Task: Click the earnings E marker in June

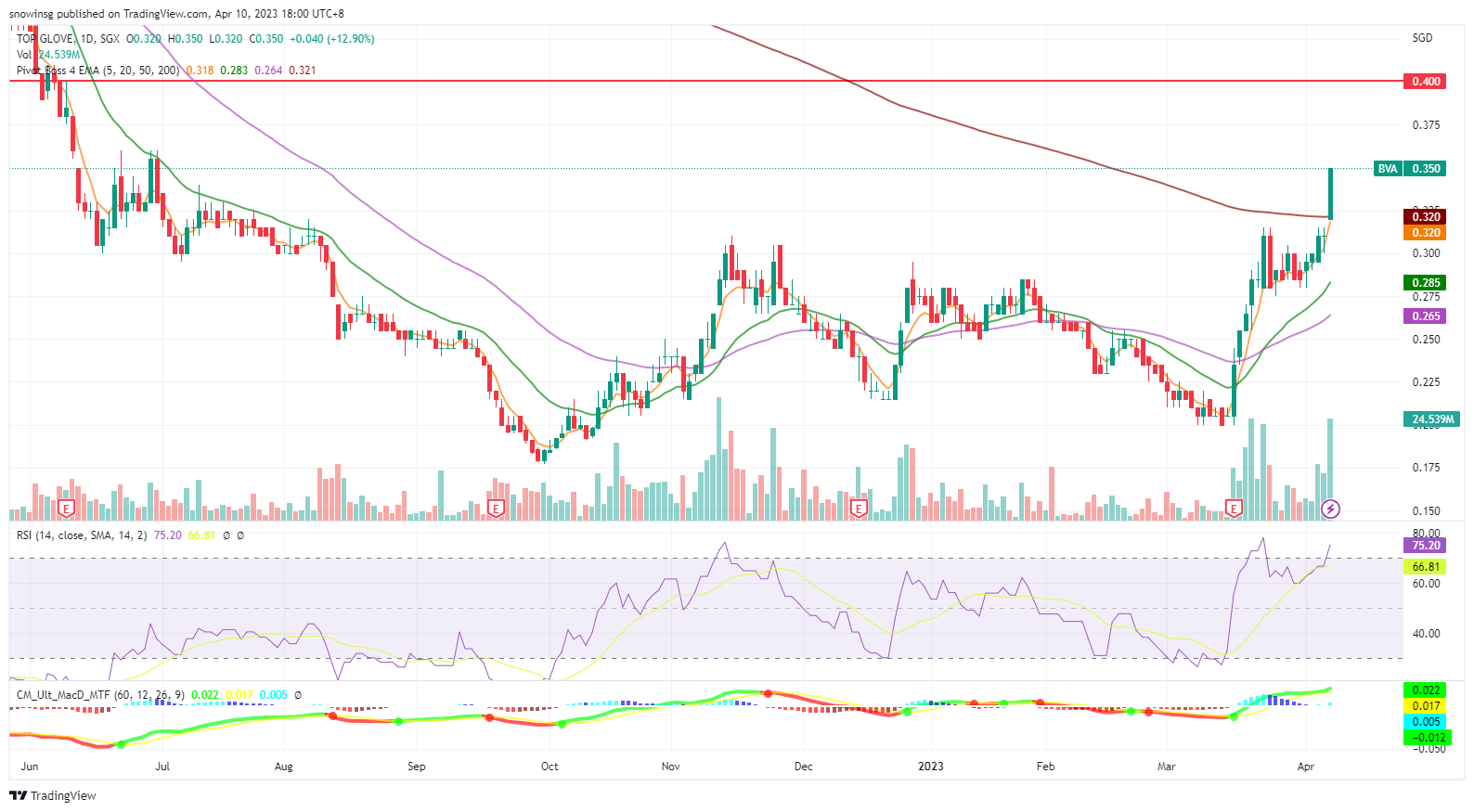Action: click(x=66, y=509)
